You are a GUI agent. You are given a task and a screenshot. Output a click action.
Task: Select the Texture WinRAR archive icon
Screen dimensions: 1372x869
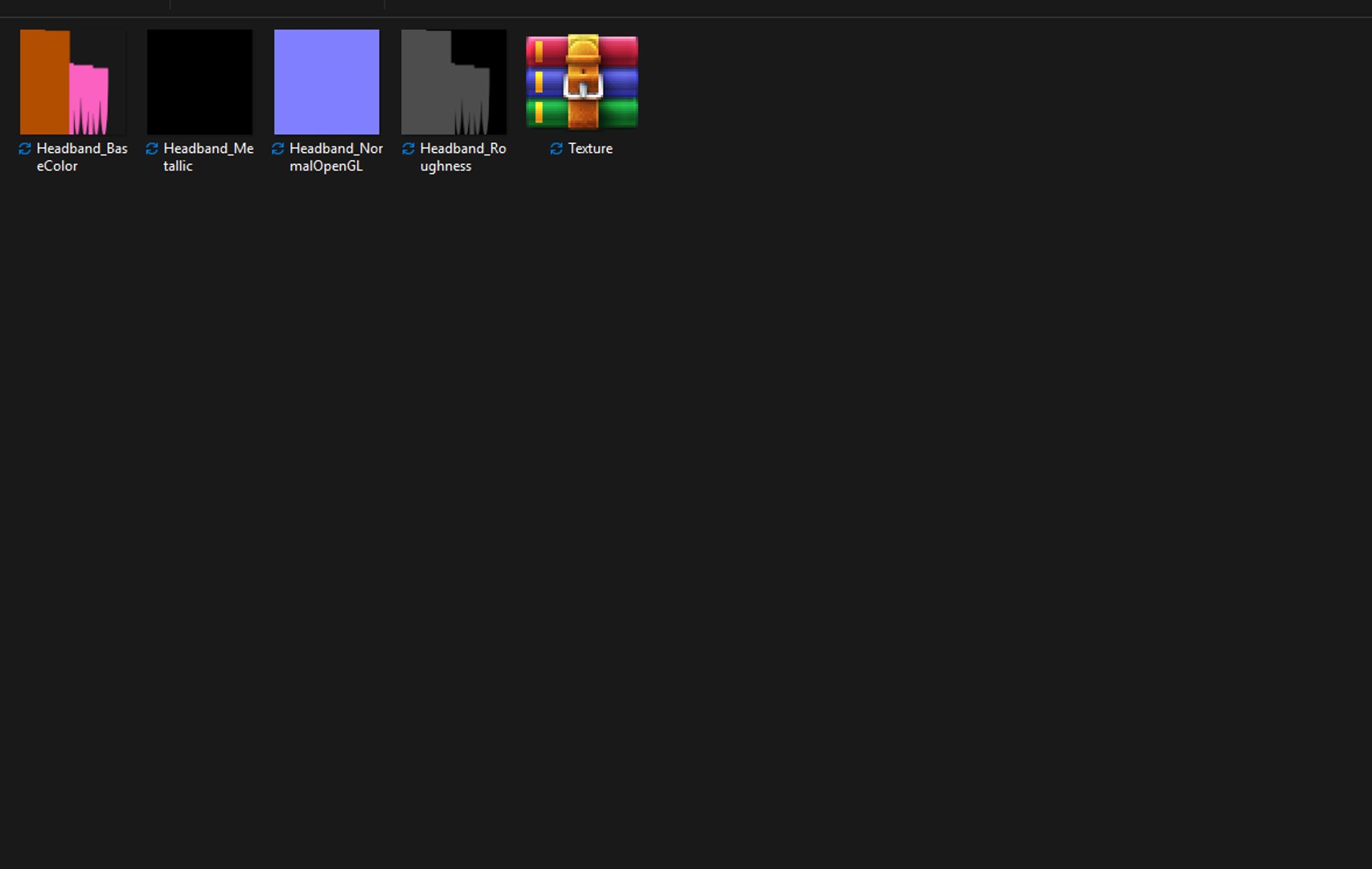[x=581, y=81]
